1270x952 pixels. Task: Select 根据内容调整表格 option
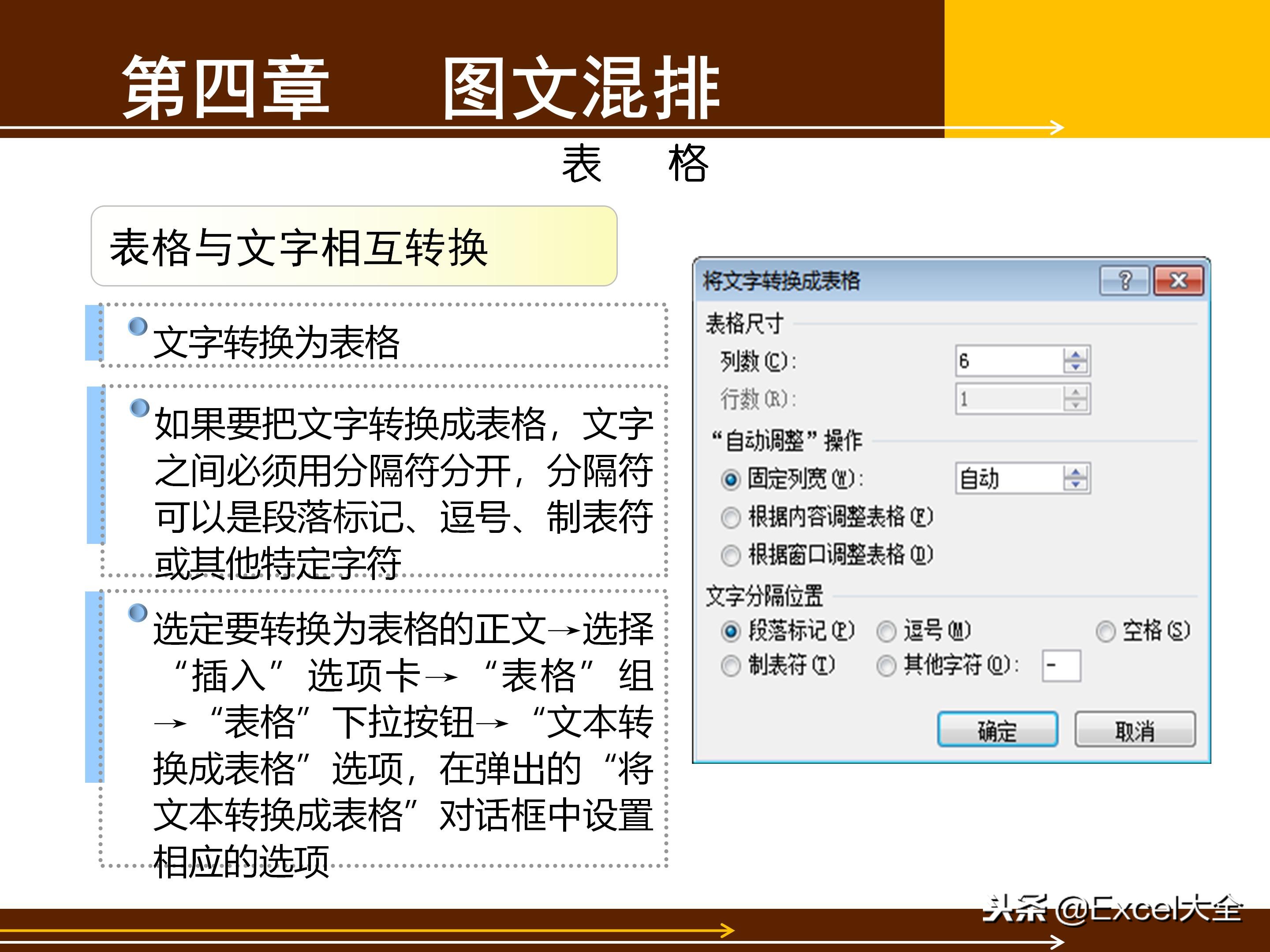730,518
